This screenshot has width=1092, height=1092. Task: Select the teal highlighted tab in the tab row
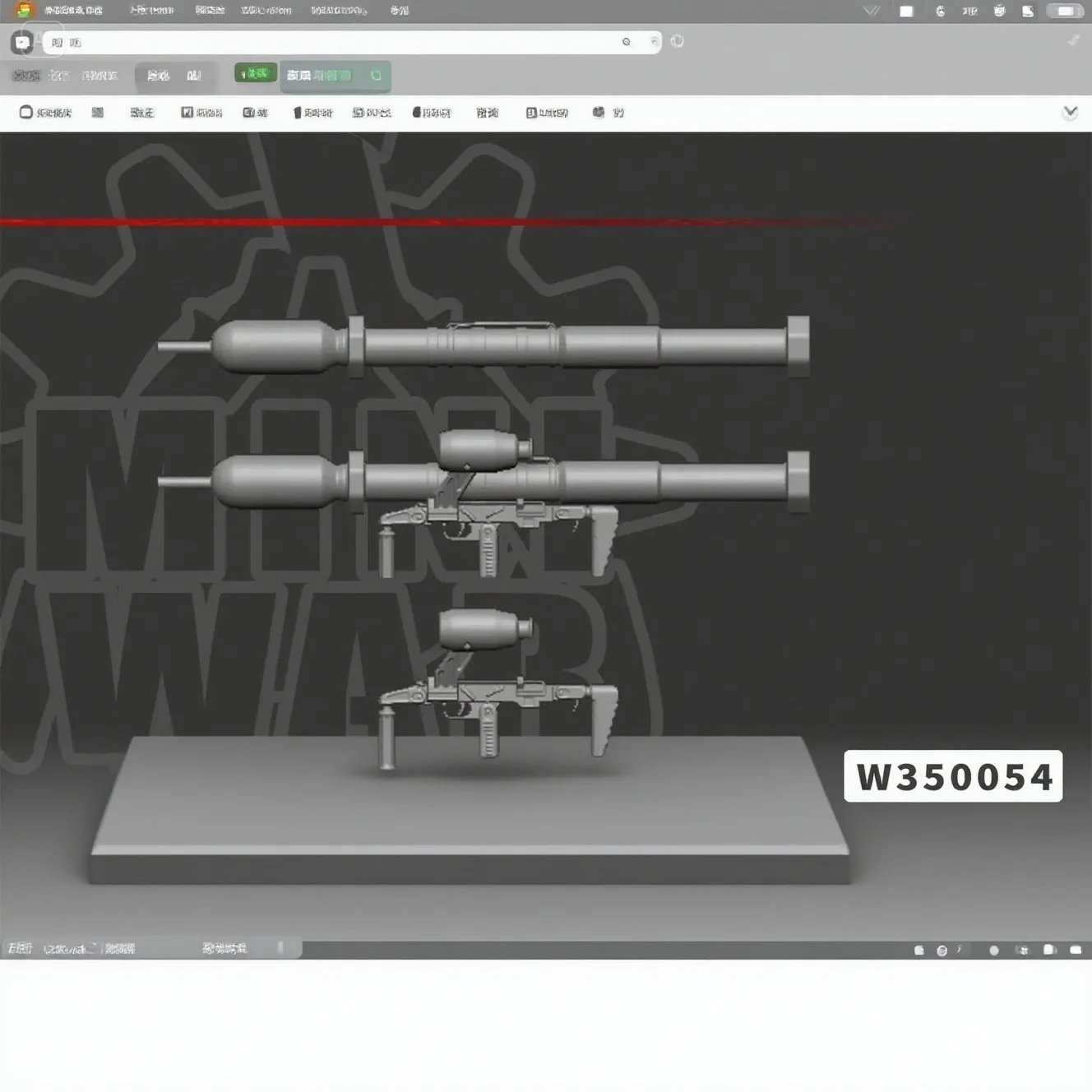coord(335,76)
